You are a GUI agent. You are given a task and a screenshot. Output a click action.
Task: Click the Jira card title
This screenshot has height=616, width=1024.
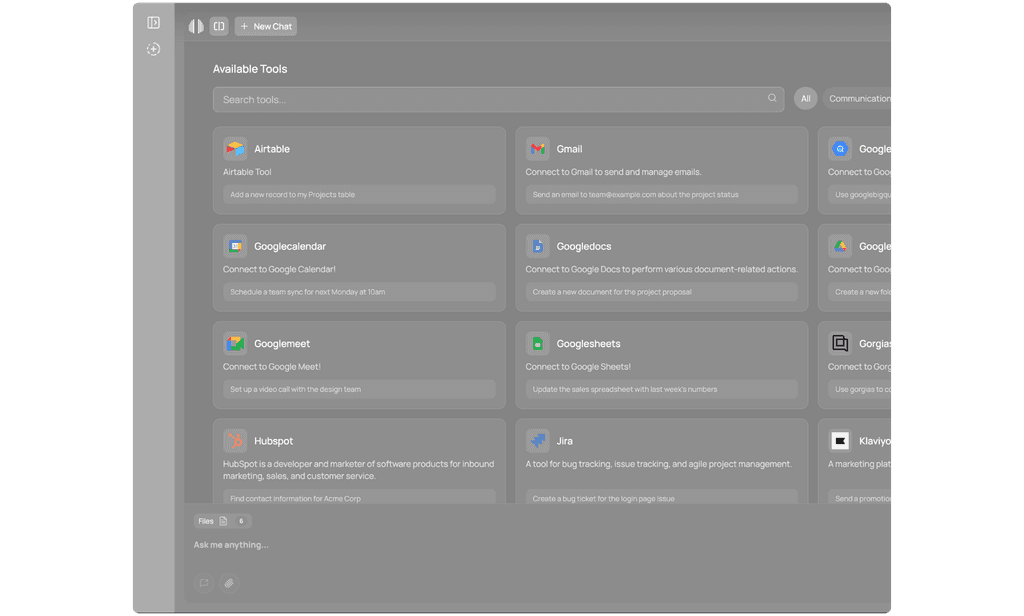[x=565, y=441]
